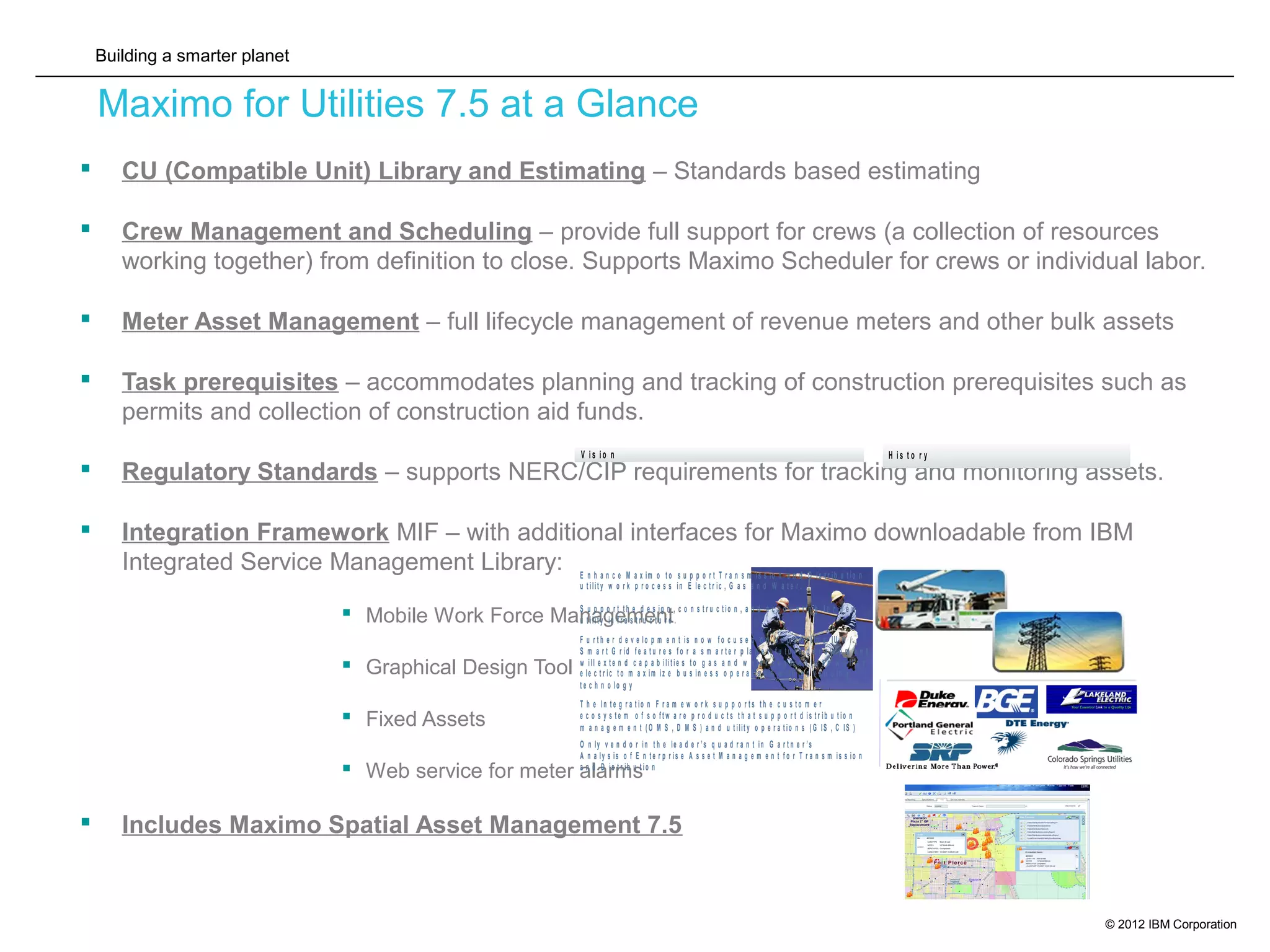The image size is (1270, 952).
Task: Click the Colorado Springs Utilities logo
Action: pyautogui.click(x=1090, y=755)
